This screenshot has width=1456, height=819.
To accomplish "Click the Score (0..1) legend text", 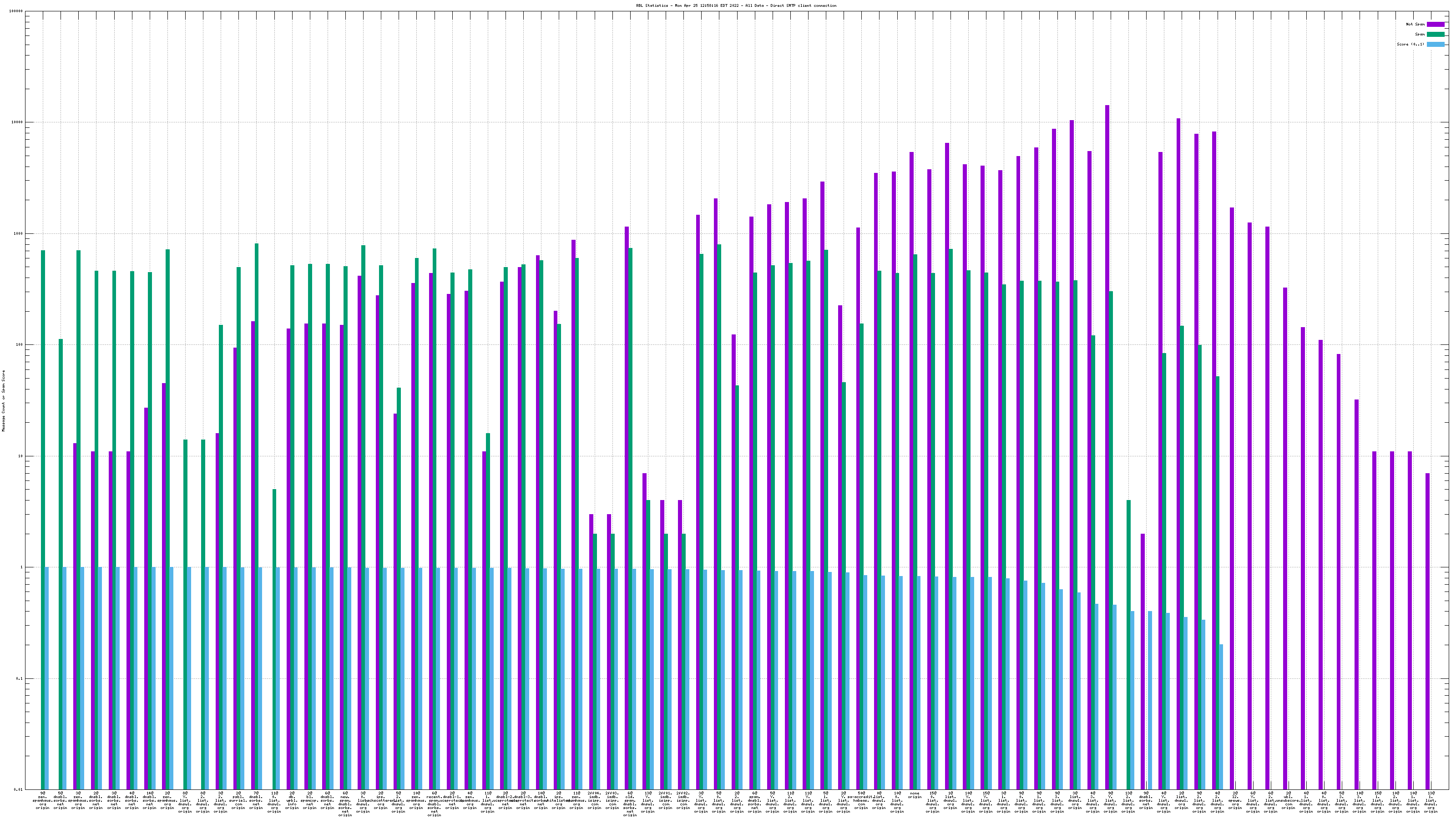I will pyautogui.click(x=1410, y=44).
